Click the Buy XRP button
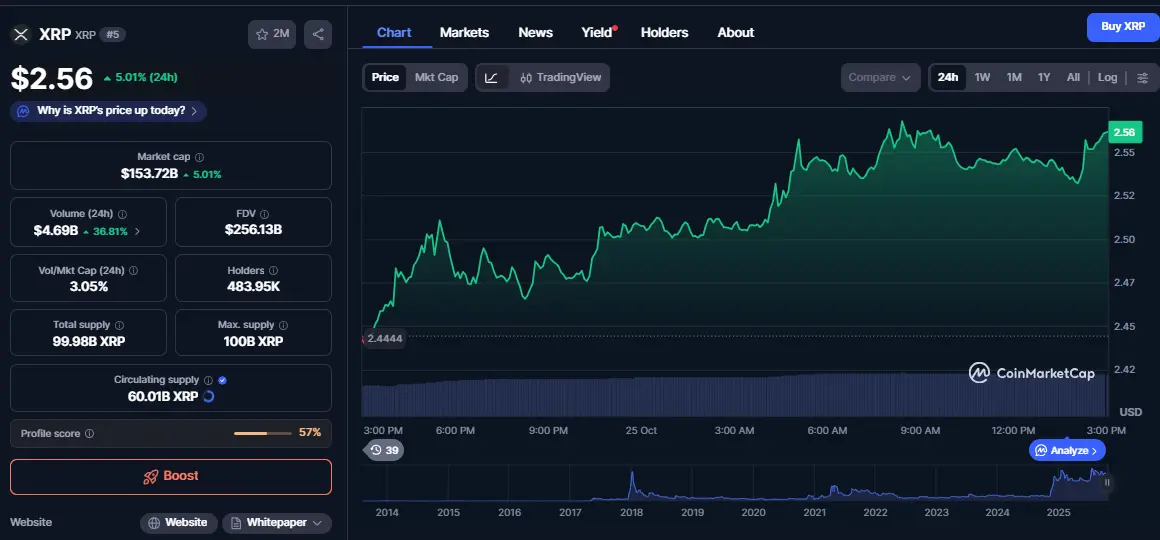Screen dimensions: 1160x540 click(x=1122, y=27)
